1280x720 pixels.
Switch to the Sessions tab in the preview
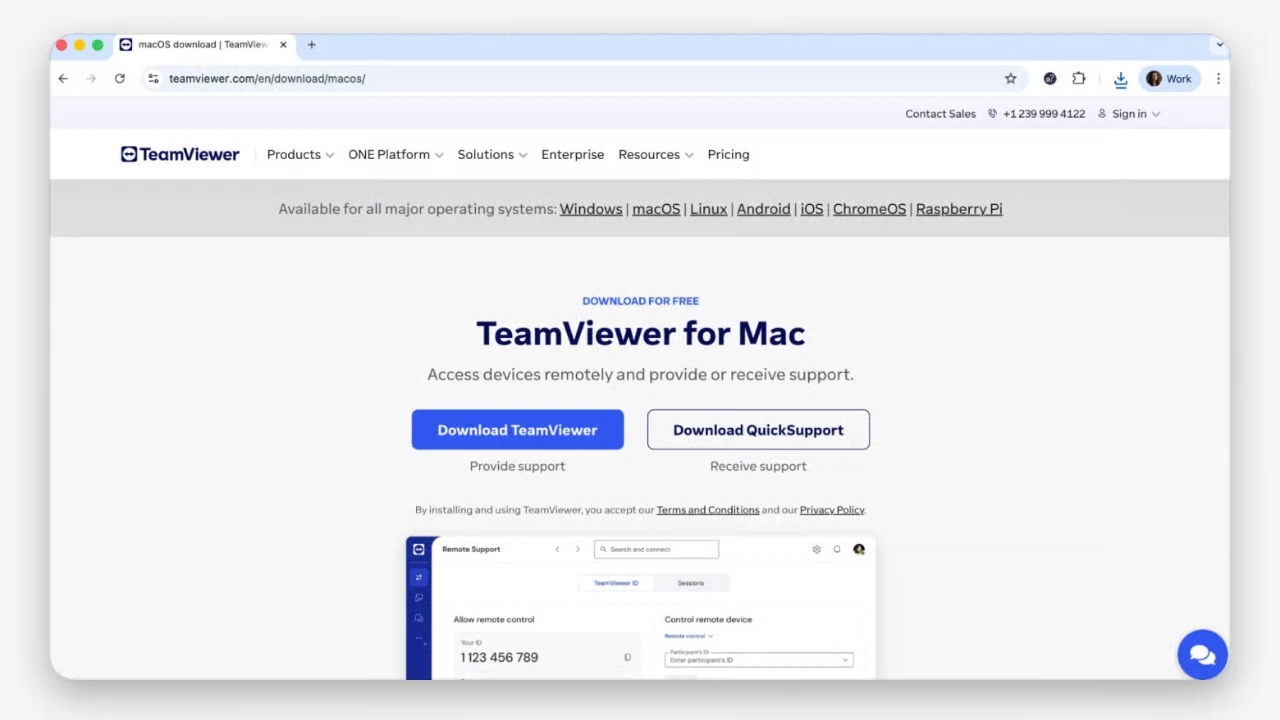coord(690,583)
